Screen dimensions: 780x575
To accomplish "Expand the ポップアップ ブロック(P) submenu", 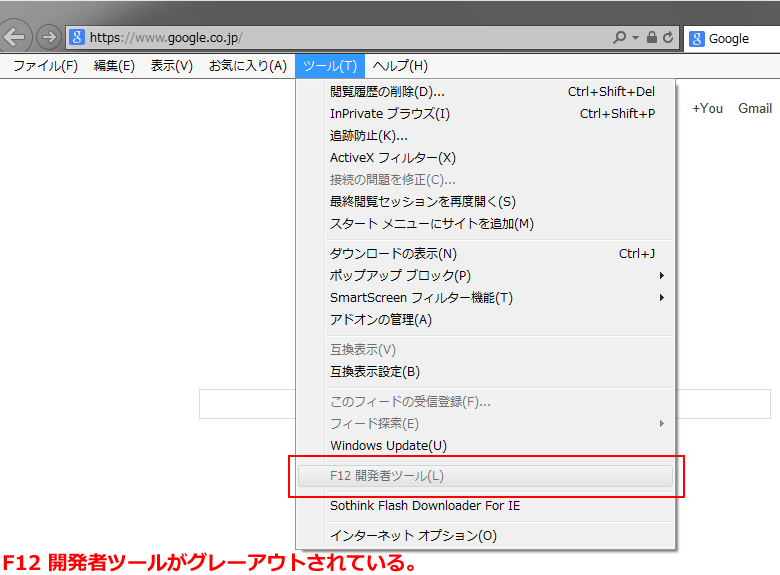I will (x=486, y=276).
